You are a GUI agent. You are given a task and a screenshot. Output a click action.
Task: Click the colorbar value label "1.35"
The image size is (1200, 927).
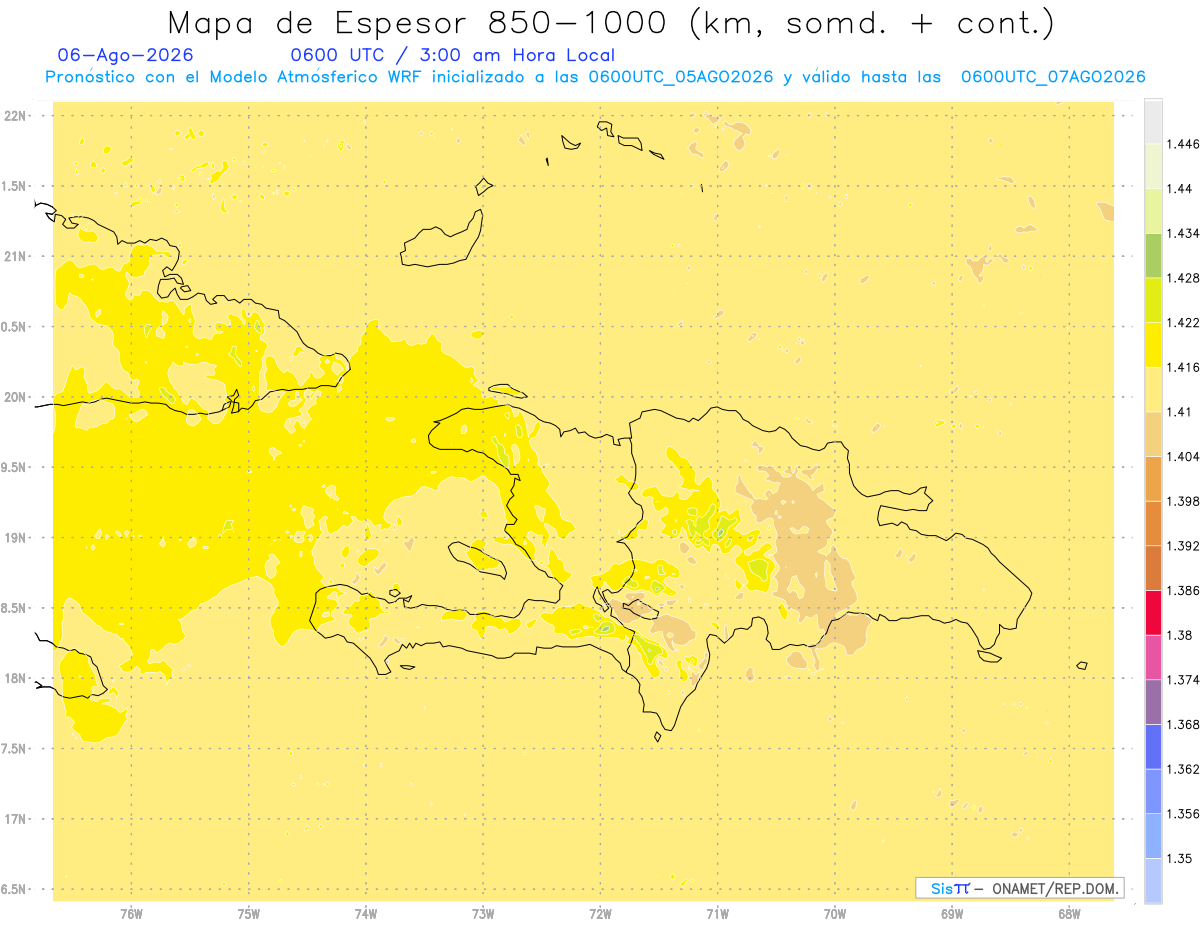tap(1179, 858)
